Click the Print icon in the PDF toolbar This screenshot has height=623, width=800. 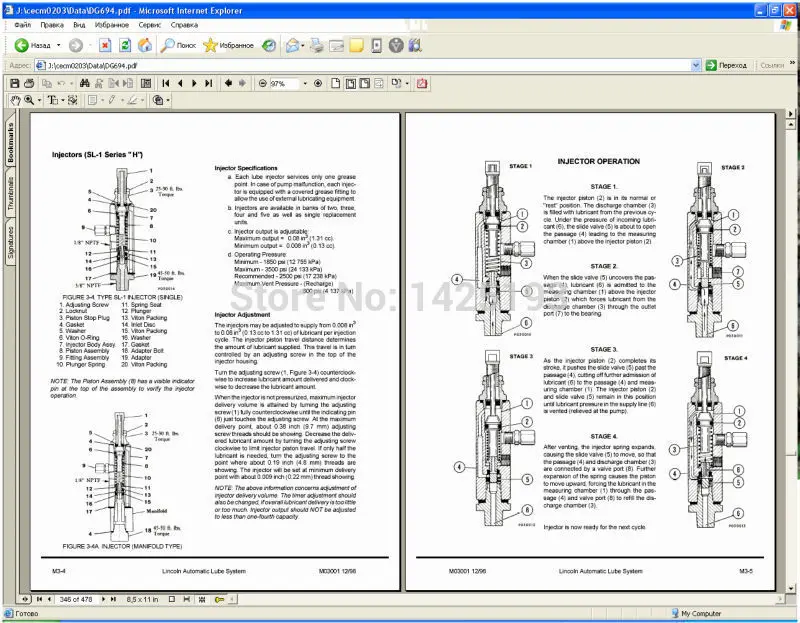29,85
